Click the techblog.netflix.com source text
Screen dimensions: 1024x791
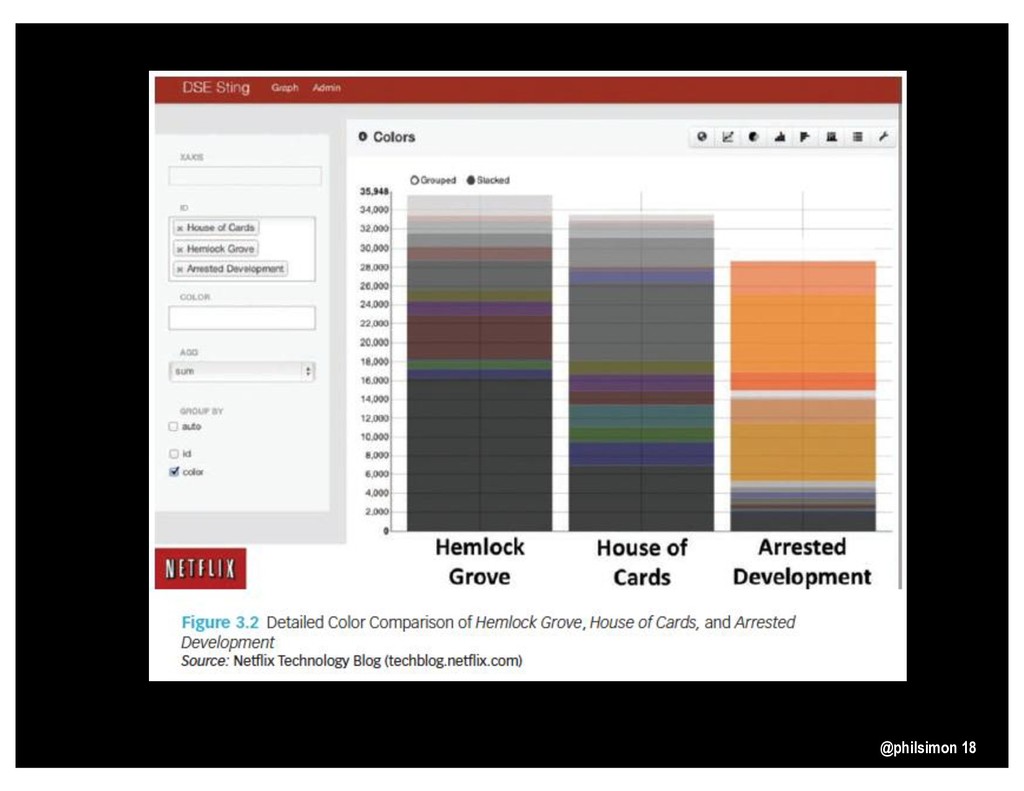(454, 660)
